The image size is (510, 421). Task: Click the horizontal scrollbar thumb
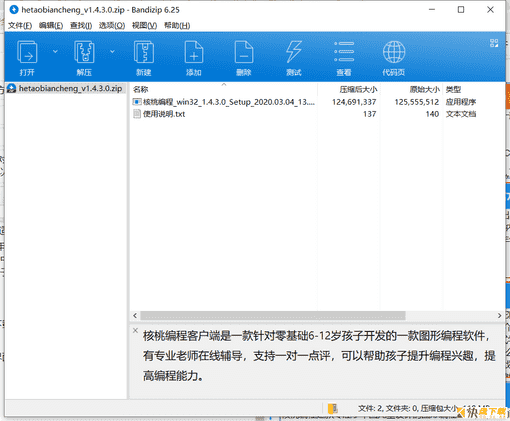[273, 315]
